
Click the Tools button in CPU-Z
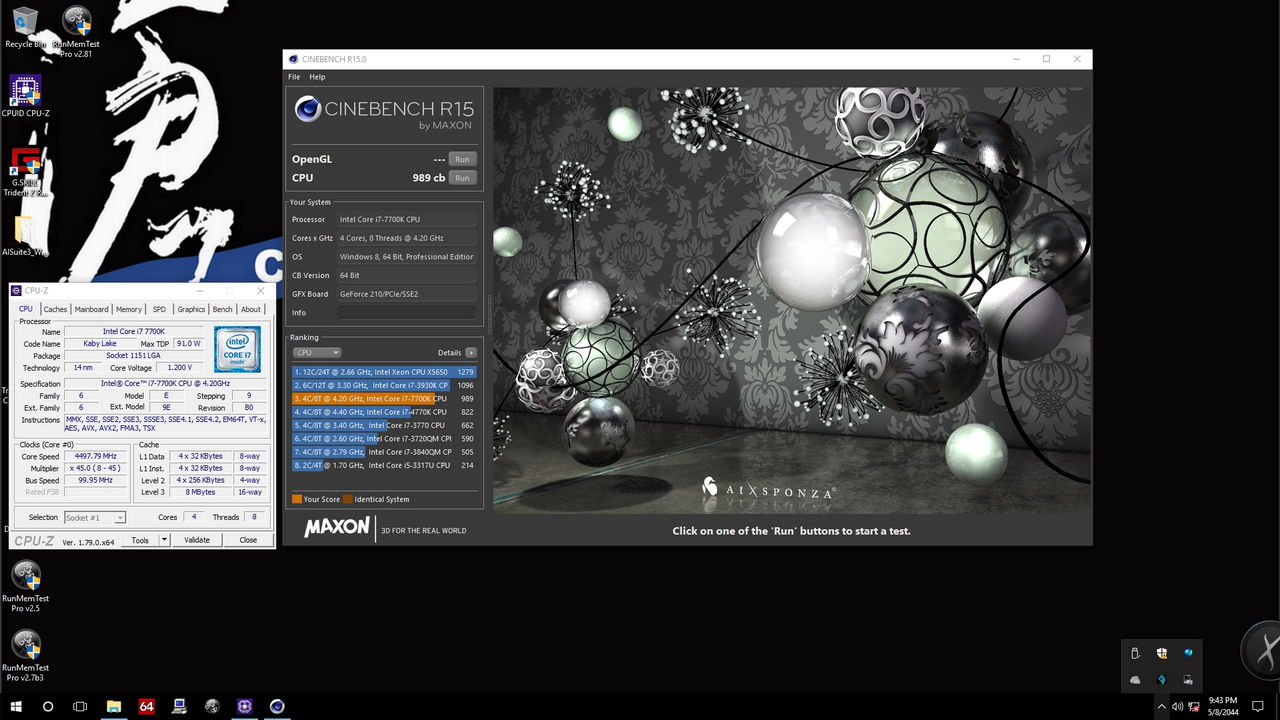[140, 540]
